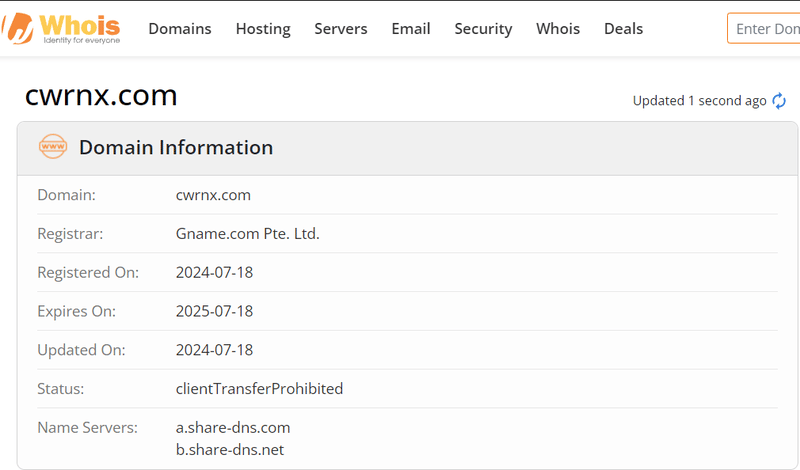The width and height of the screenshot is (800, 470).
Task: Click the Updated 1 second ago text
Action: pos(699,101)
